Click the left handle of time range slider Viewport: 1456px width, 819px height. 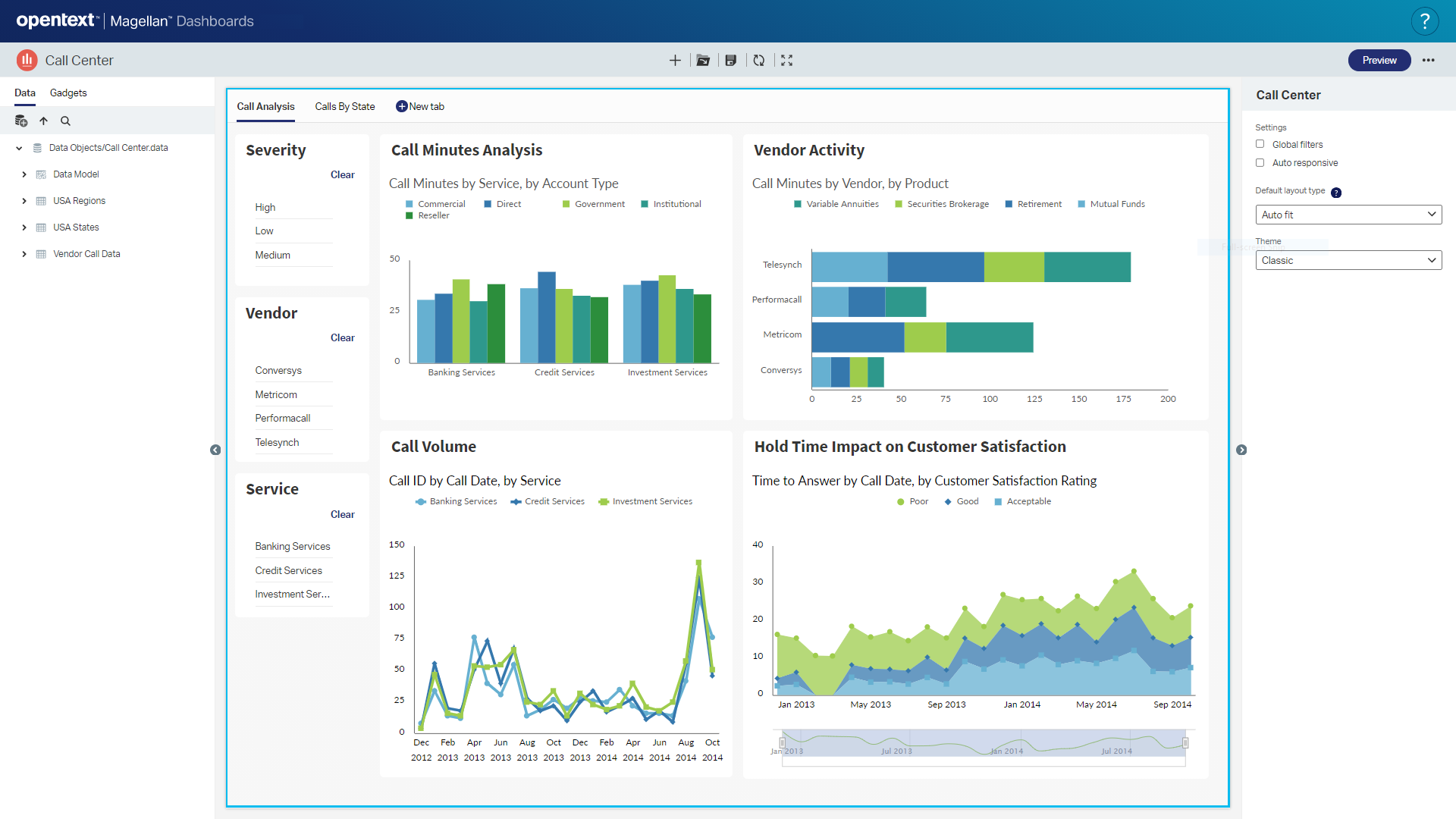click(782, 743)
